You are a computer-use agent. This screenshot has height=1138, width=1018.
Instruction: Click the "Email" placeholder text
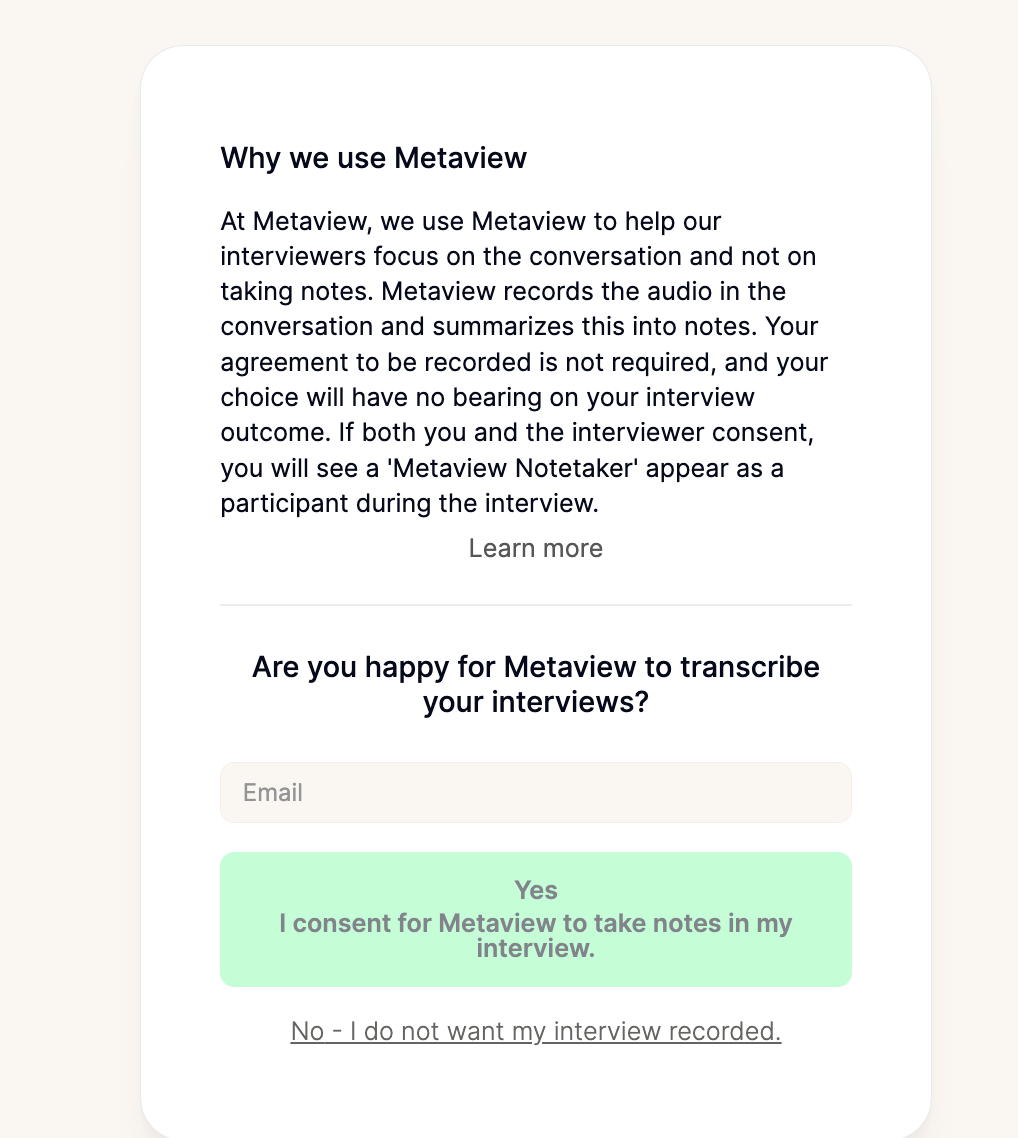point(273,793)
